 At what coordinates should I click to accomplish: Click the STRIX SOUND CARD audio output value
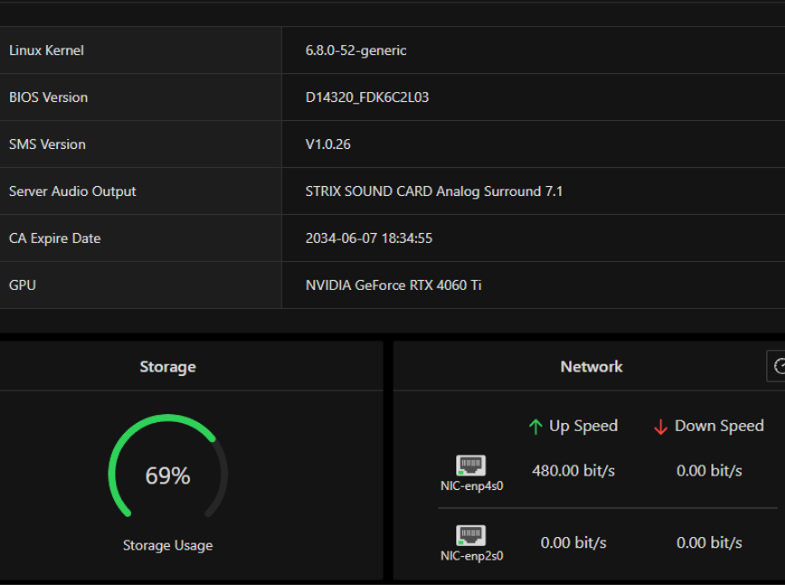[434, 191]
